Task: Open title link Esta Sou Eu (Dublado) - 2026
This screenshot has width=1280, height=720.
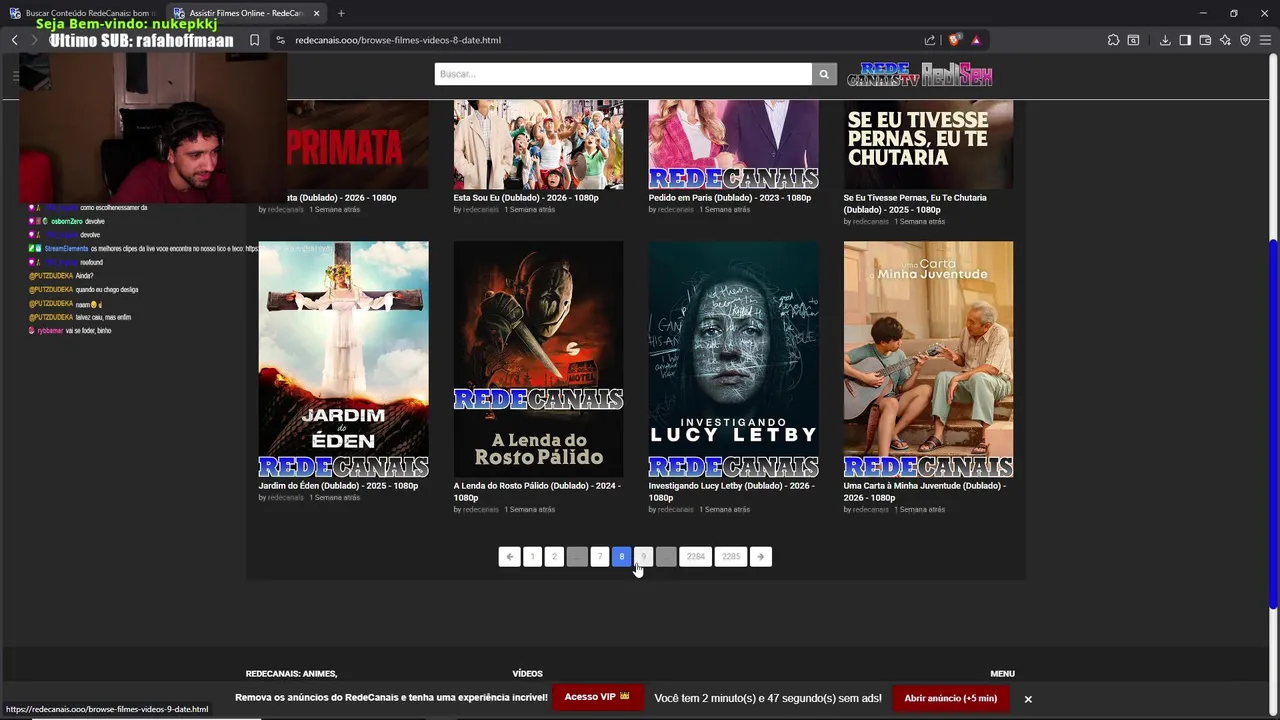Action: coord(526,198)
